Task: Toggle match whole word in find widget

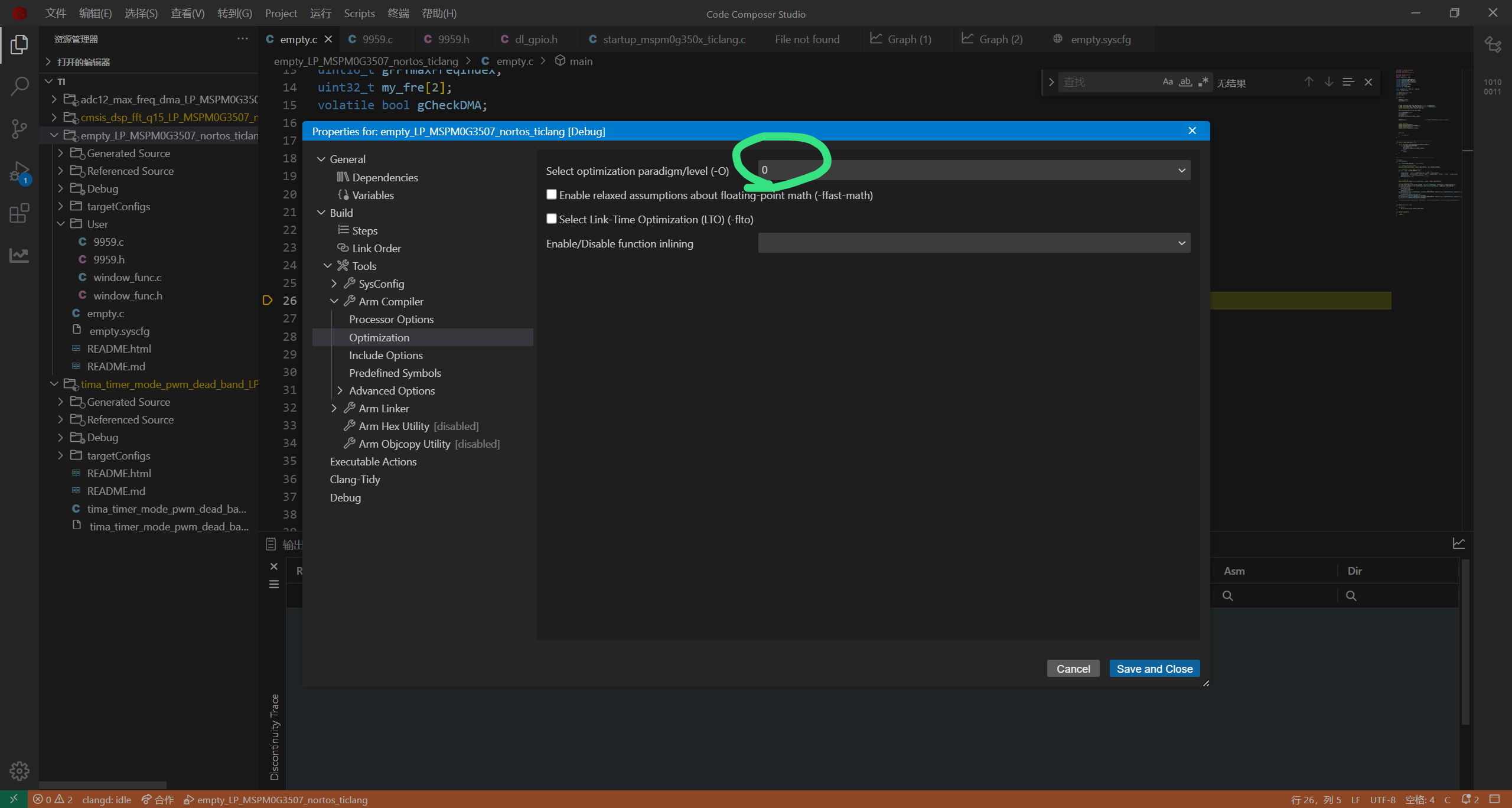Action: 1185,82
